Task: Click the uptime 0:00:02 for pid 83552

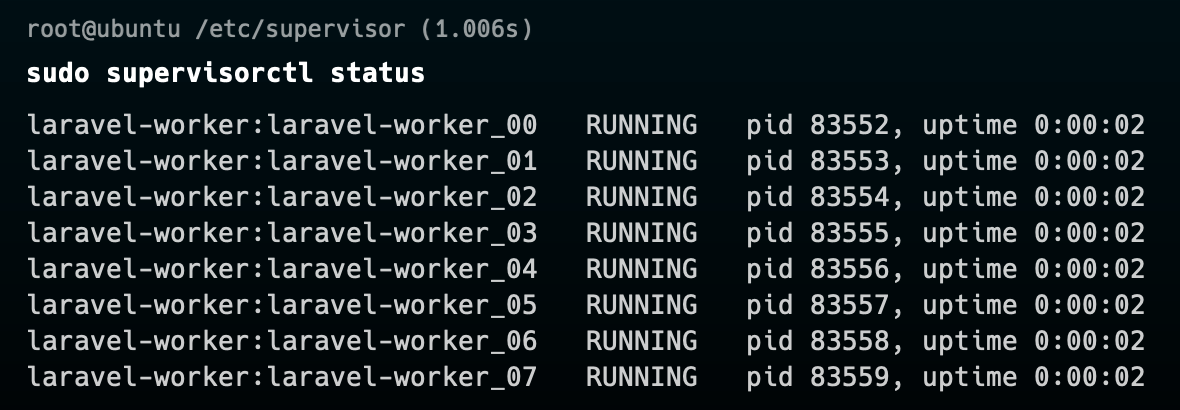Action: click(x=1034, y=125)
